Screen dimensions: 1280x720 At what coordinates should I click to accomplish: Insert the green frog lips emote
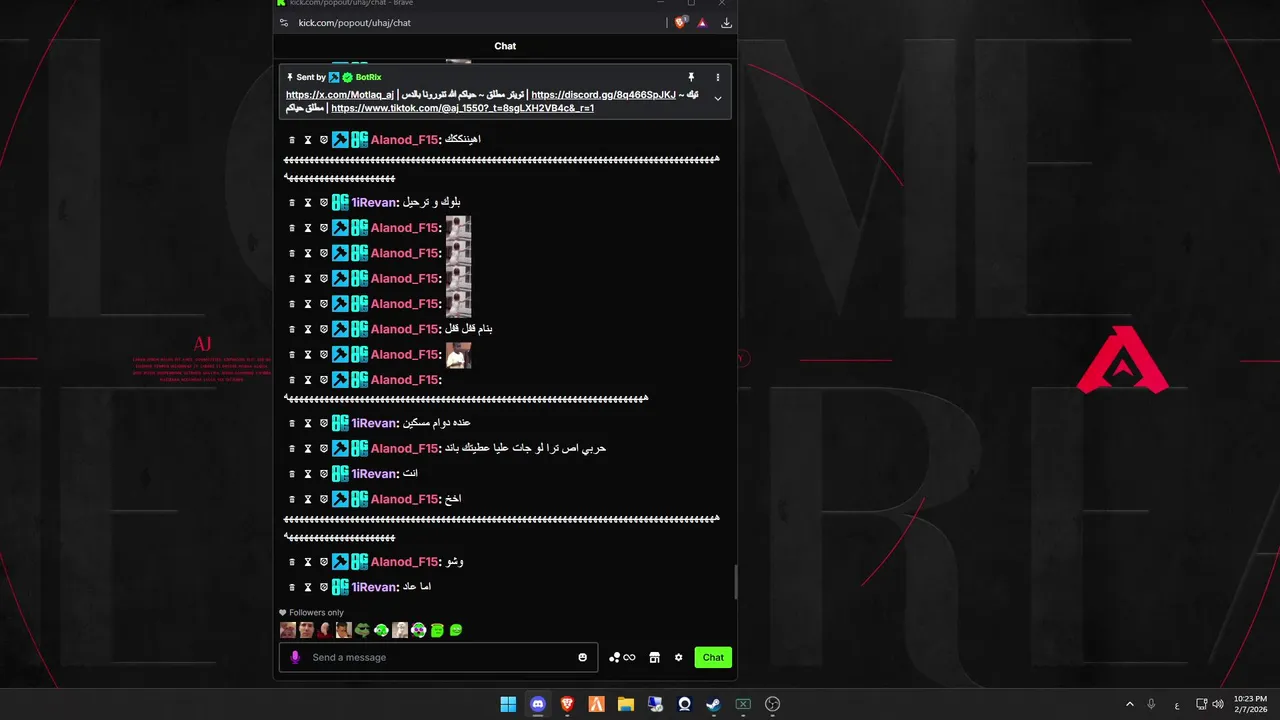click(x=362, y=630)
